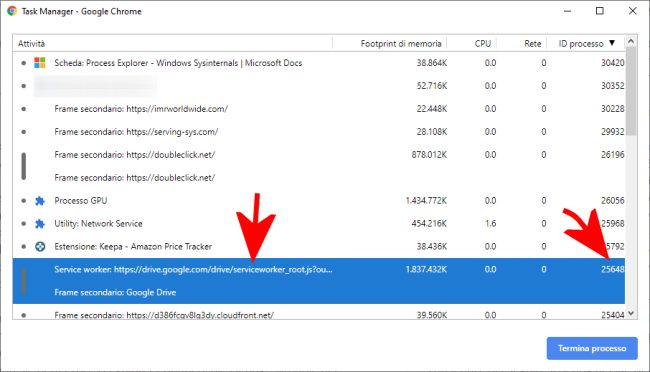Click the 28.108K memory value

432,132
